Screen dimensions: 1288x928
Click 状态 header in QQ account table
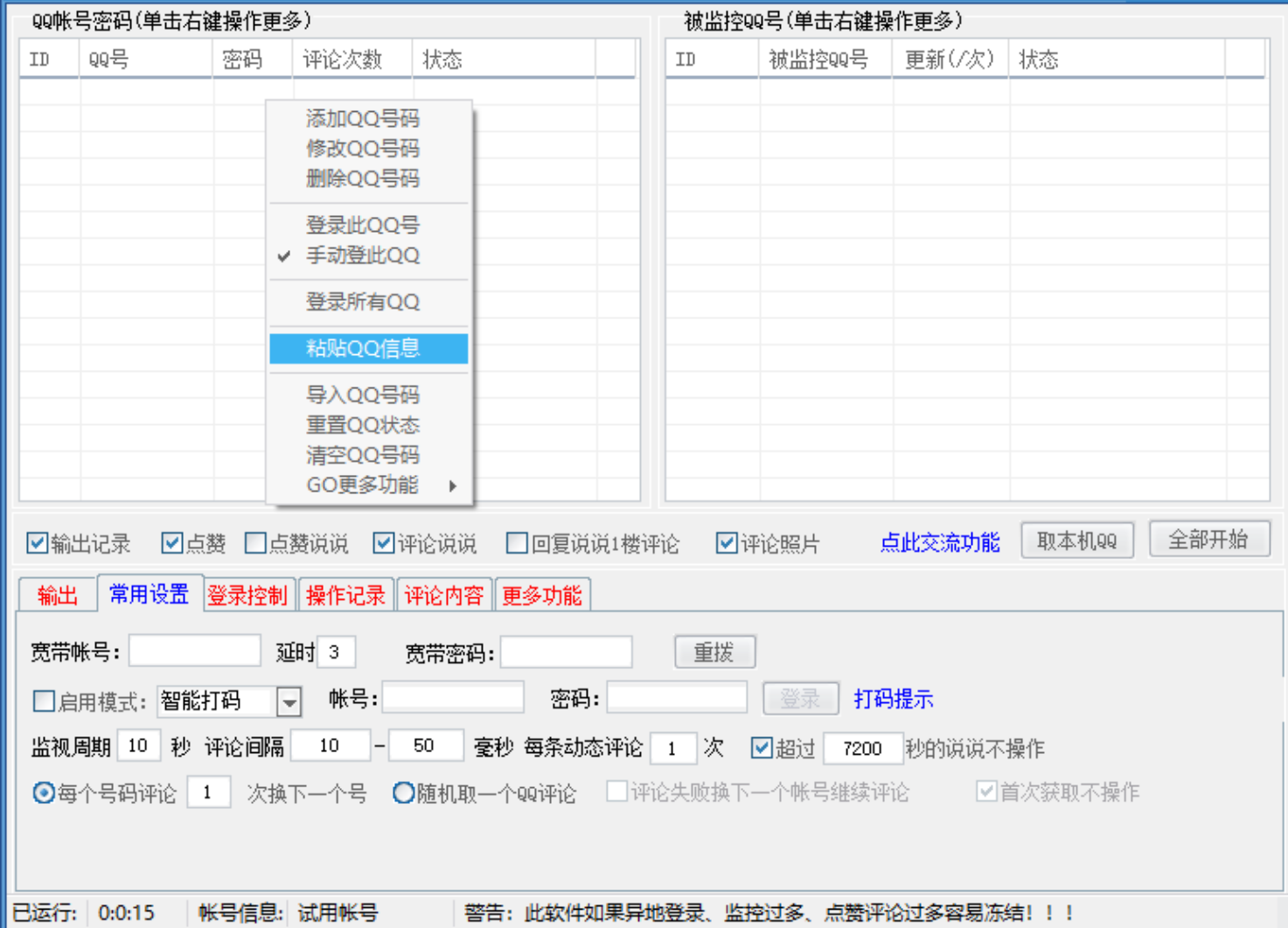pos(505,59)
